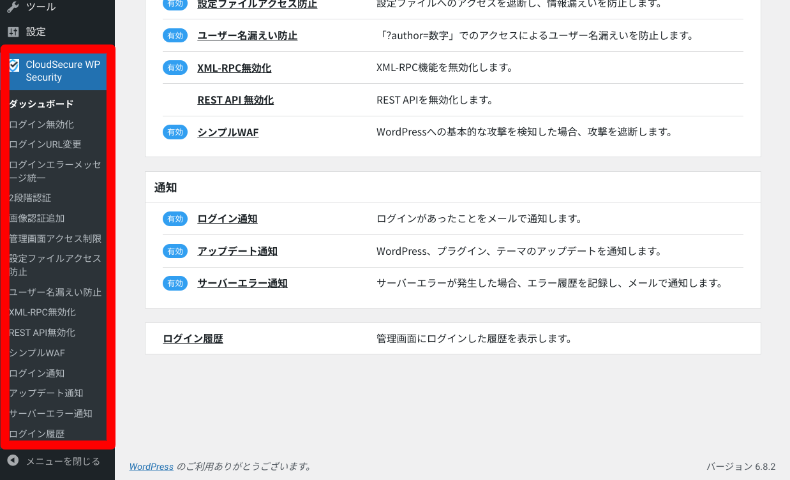This screenshot has width=790, height=480.
Task: Open 2段階認証 submenu item
Action: click(x=30, y=198)
